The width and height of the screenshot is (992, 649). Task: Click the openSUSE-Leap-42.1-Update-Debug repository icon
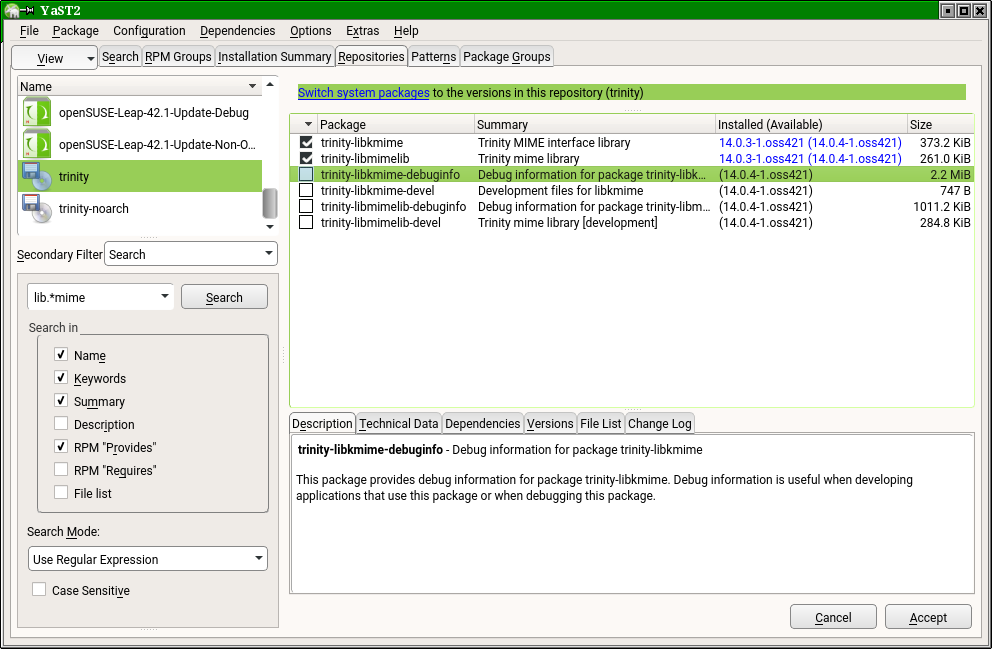(37, 113)
